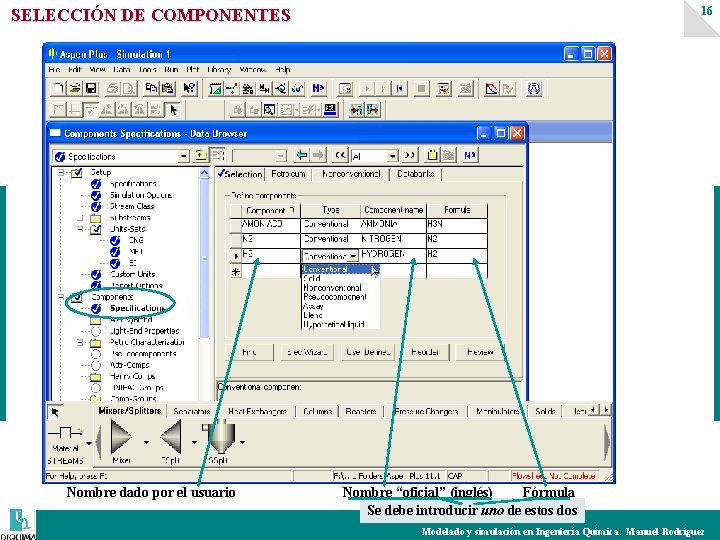Click the teal back arrow in Data Browser
Image resolution: width=720 pixels, height=540 pixels.
pyautogui.click(x=302, y=155)
